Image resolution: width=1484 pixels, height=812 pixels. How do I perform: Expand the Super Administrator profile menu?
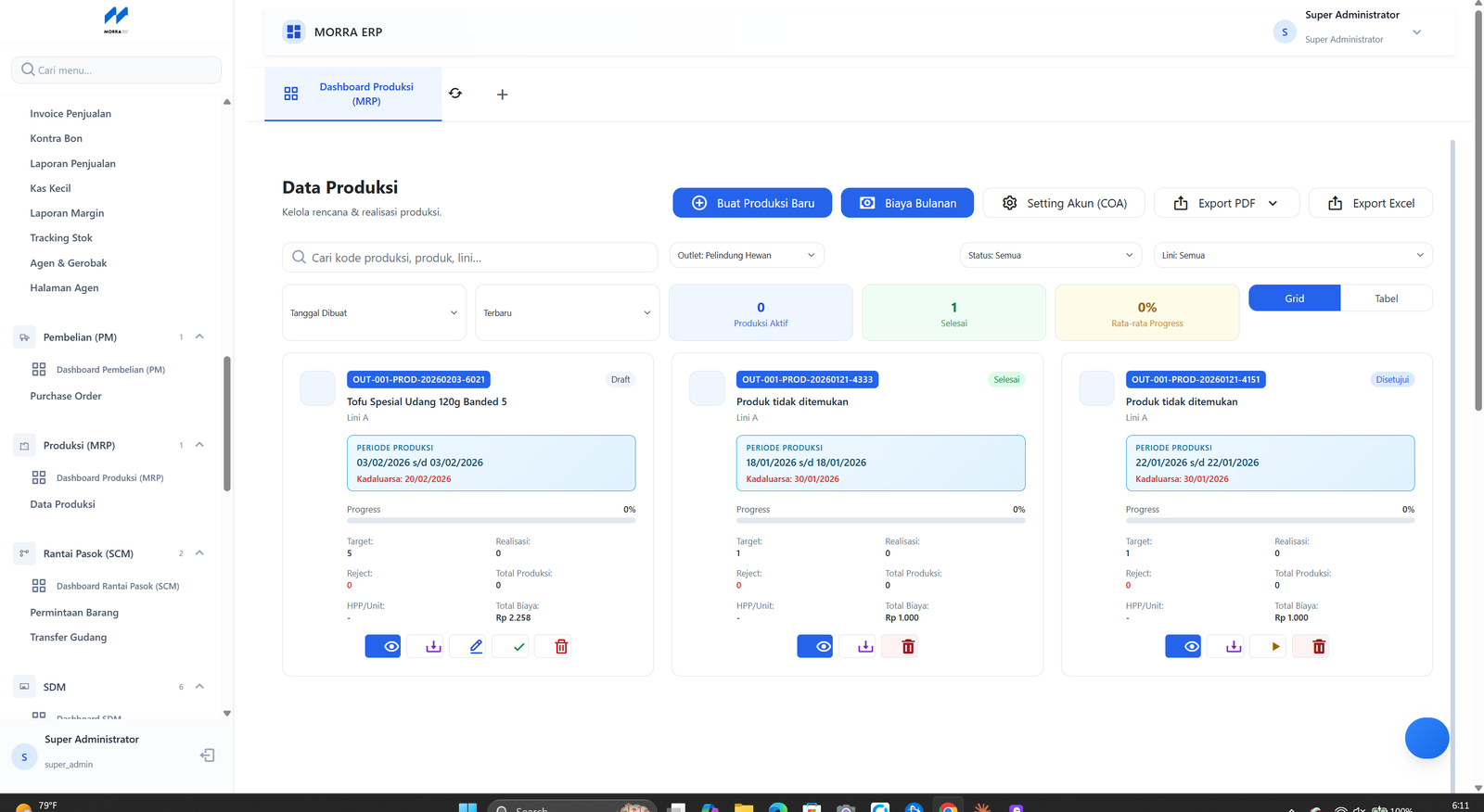click(x=1416, y=32)
